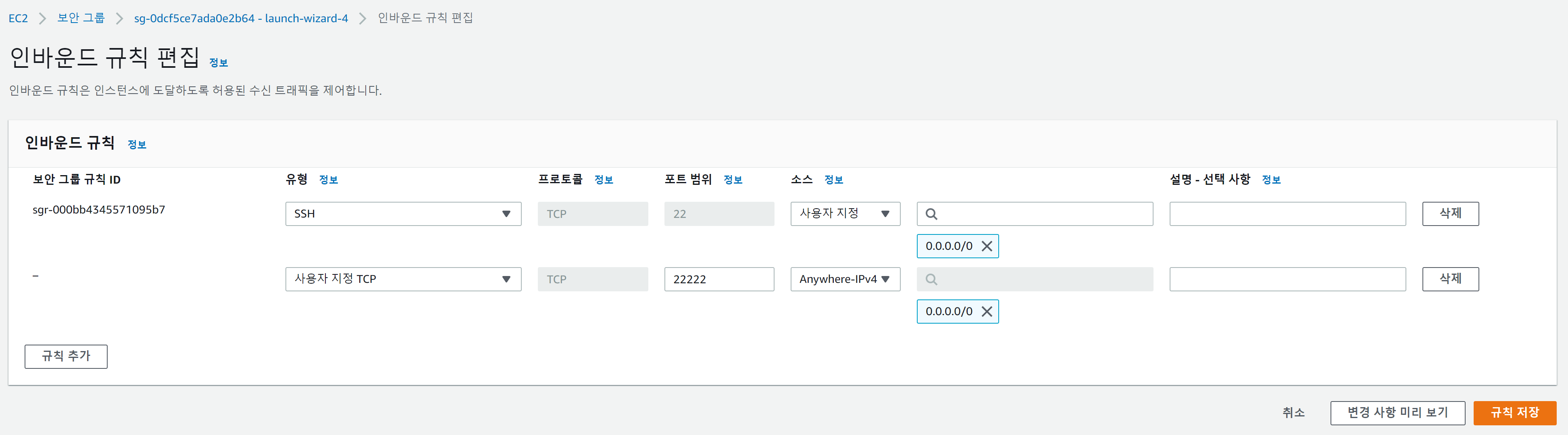Viewport: 1568px width, 435px height.
Task: Open 정보 link for 프로토콜 column
Action: [604, 180]
